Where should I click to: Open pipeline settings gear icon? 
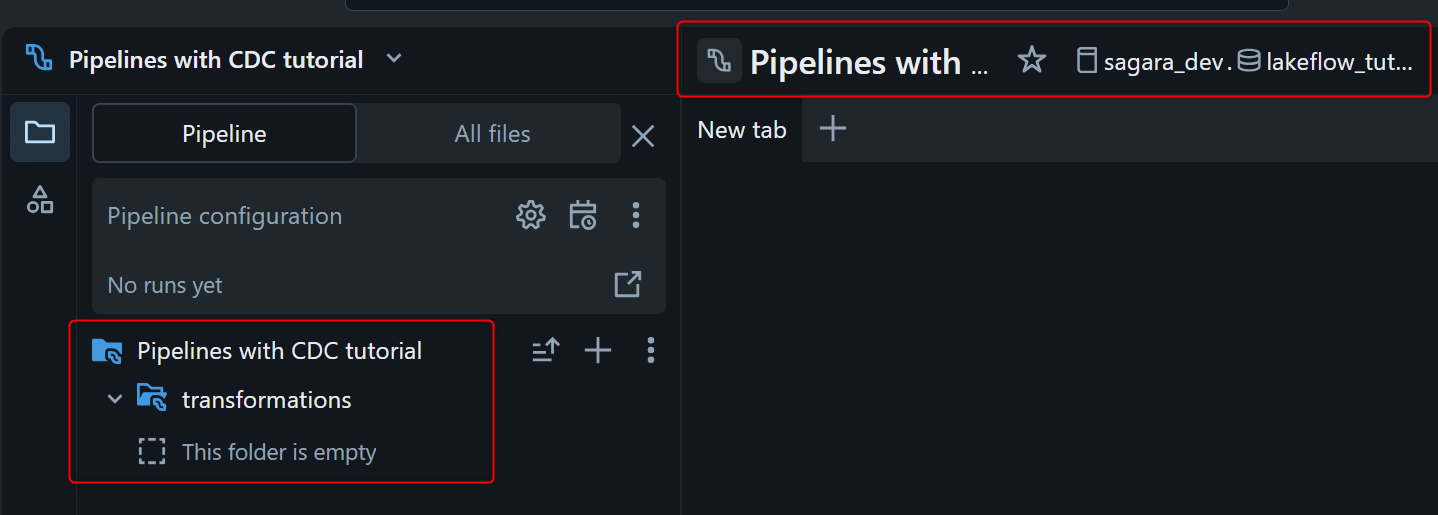pyautogui.click(x=530, y=215)
